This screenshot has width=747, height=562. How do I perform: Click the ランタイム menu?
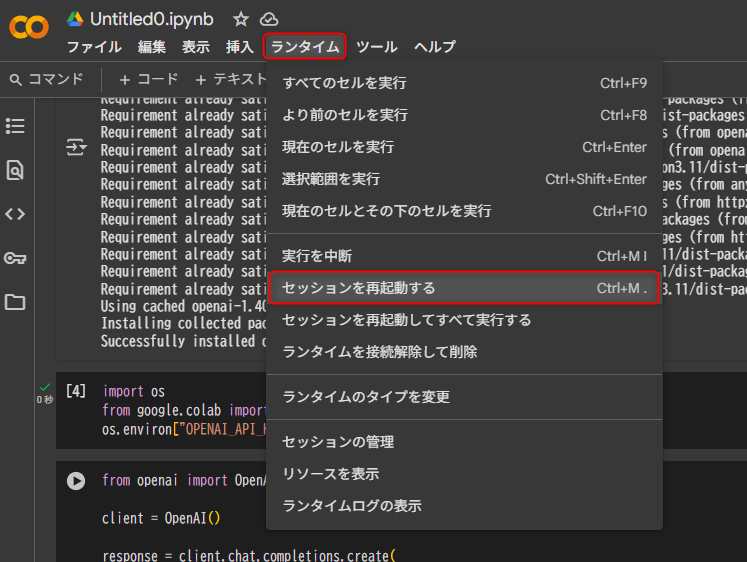tap(304, 46)
